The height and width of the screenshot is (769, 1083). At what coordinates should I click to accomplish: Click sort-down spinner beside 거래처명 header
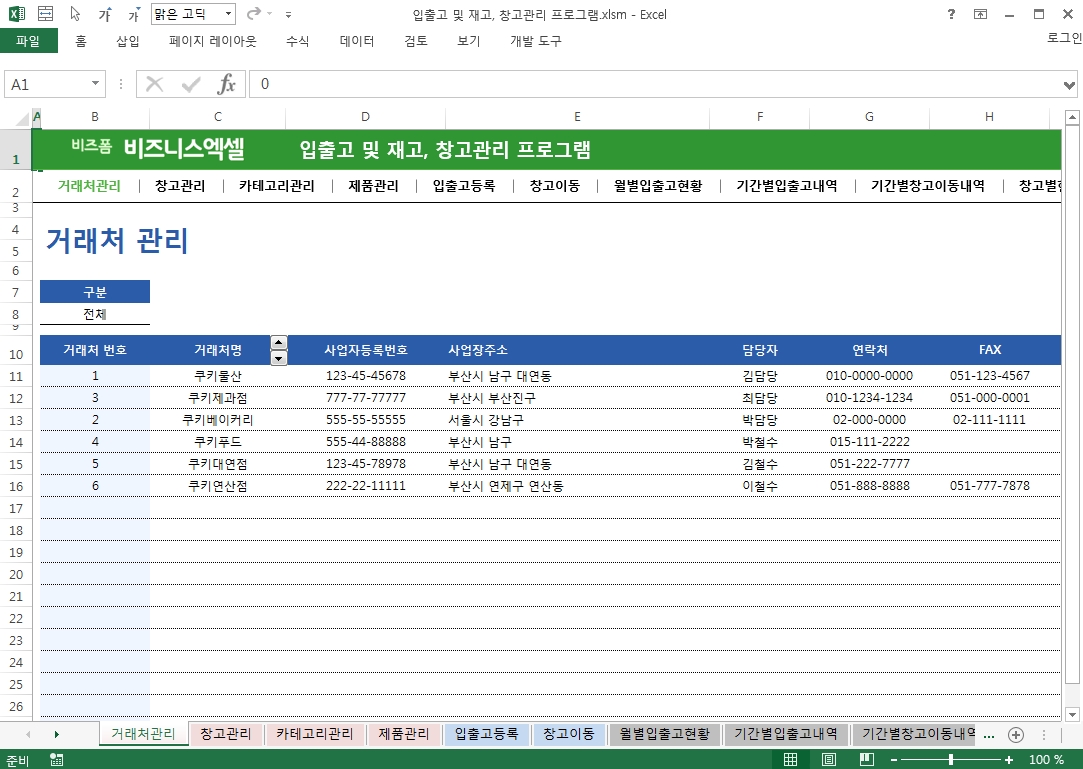click(279, 358)
